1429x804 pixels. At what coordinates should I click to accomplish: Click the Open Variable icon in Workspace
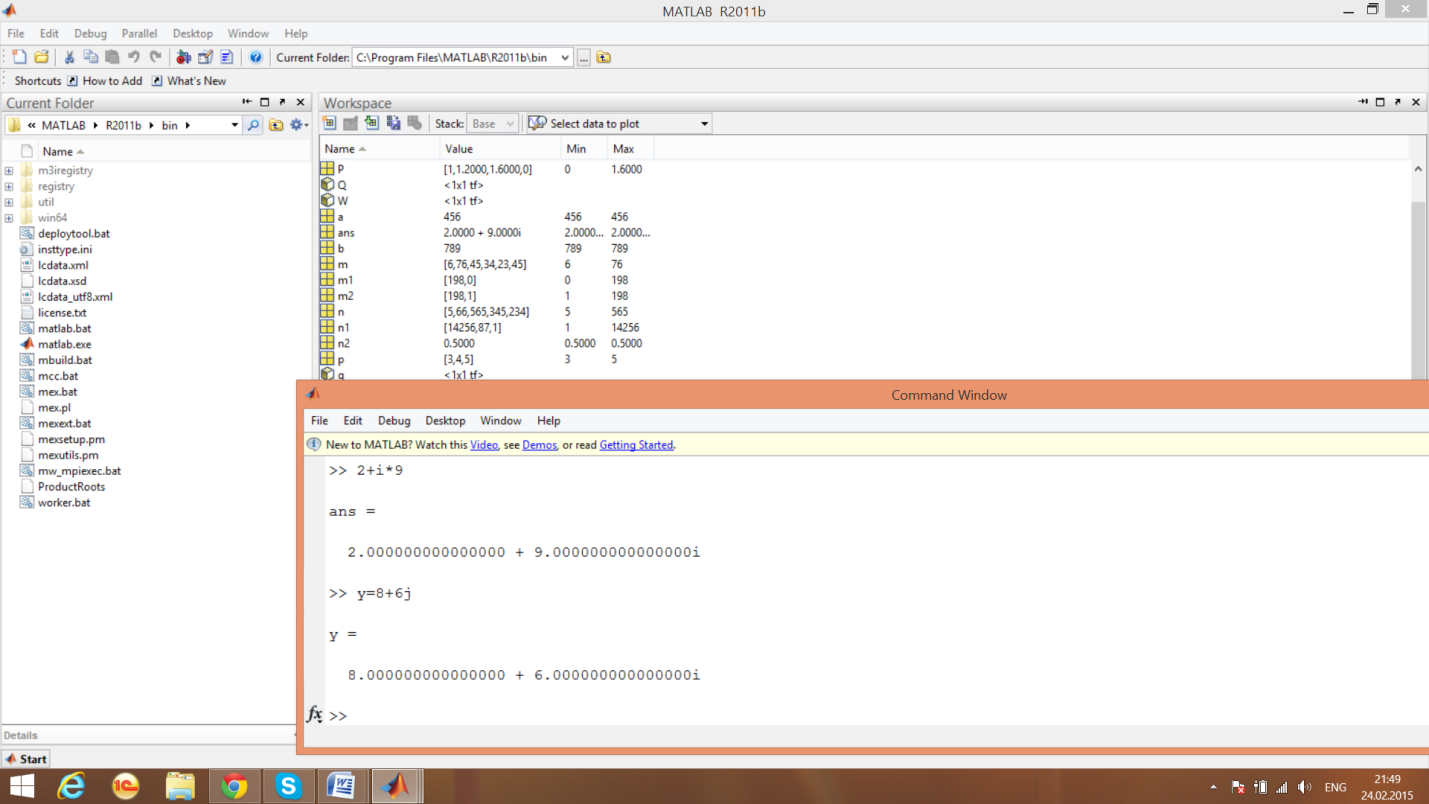pyautogui.click(x=350, y=123)
